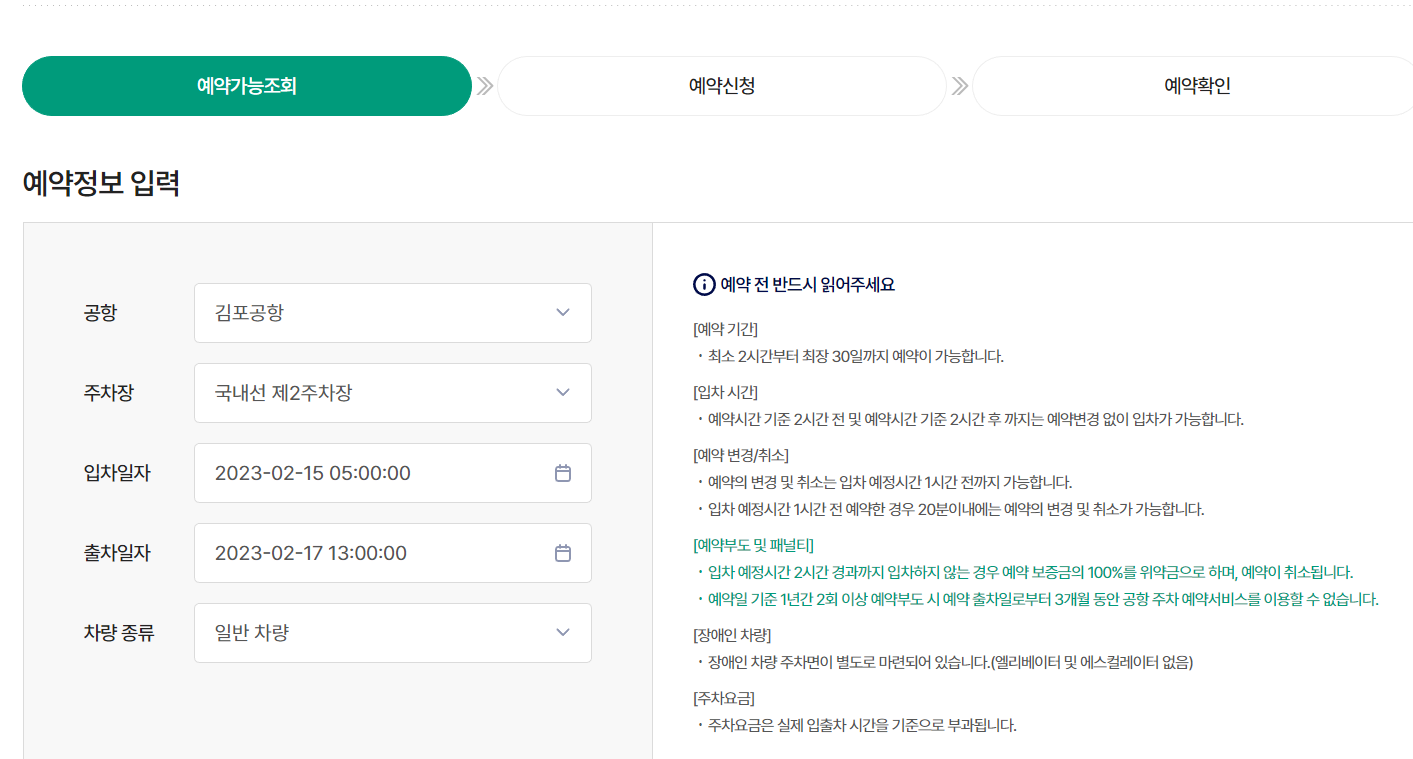Click the 예약 전 반드시 읽어주세요 notice title
Image resolution: width=1413 pixels, height=759 pixels.
pyautogui.click(x=807, y=285)
